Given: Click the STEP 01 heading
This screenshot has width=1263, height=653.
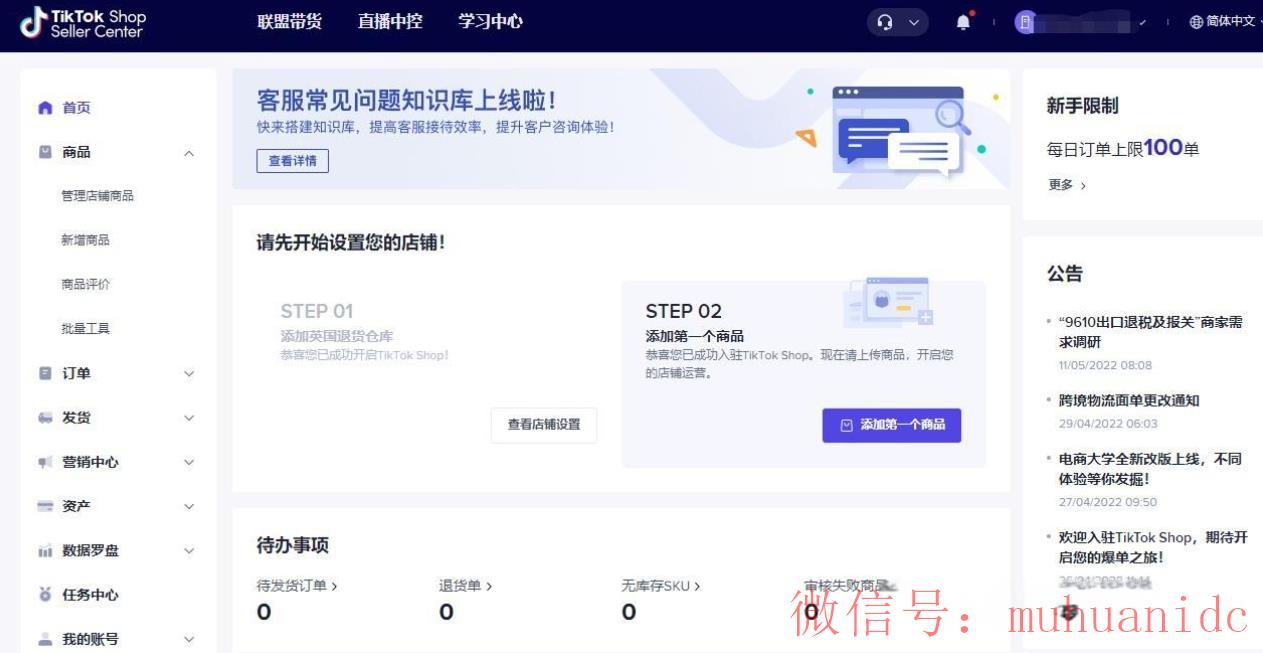Looking at the screenshot, I should [x=317, y=311].
